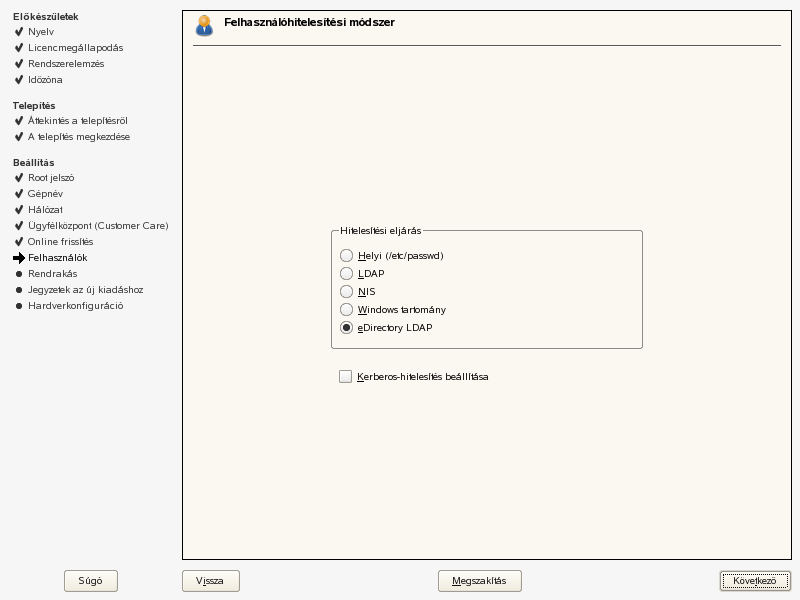Click the Licencmegállapodás step label
800x600 pixels.
click(75, 48)
